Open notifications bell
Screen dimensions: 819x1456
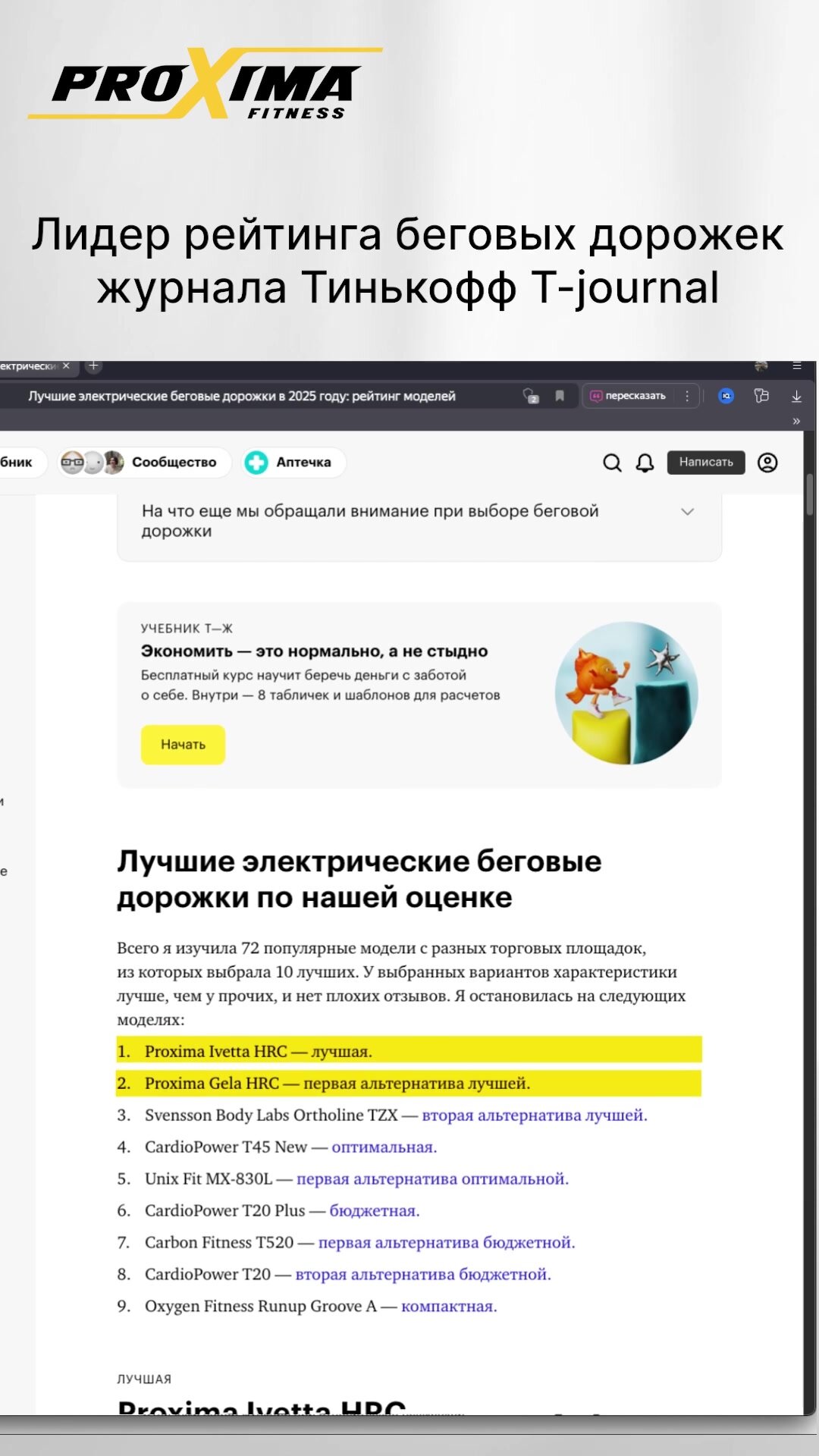coord(645,463)
